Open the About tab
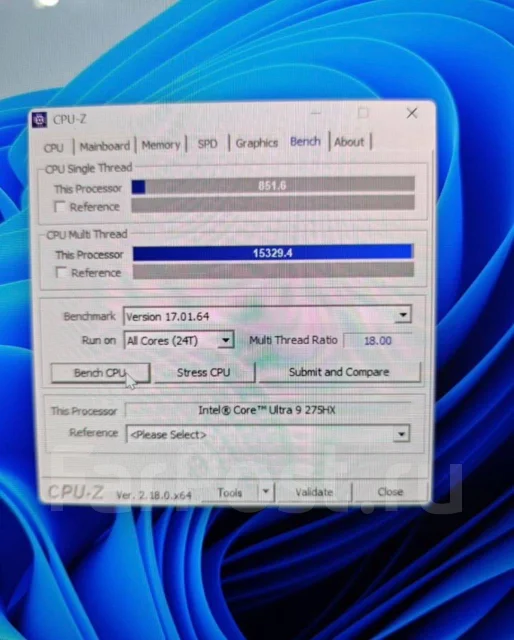Image resolution: width=514 pixels, height=640 pixels. pos(349,142)
